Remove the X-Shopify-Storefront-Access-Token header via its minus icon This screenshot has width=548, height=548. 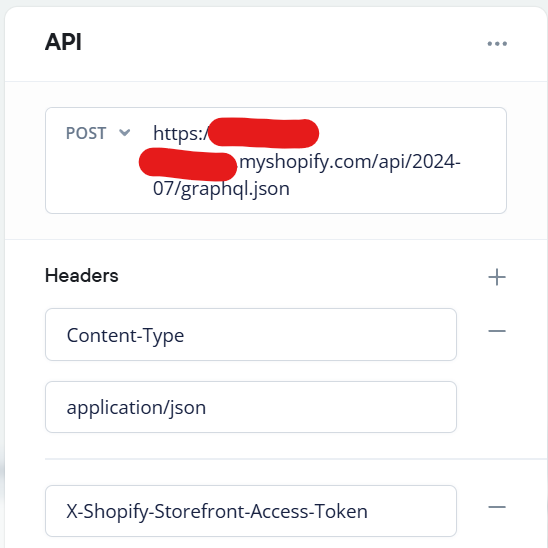[x=497, y=507]
